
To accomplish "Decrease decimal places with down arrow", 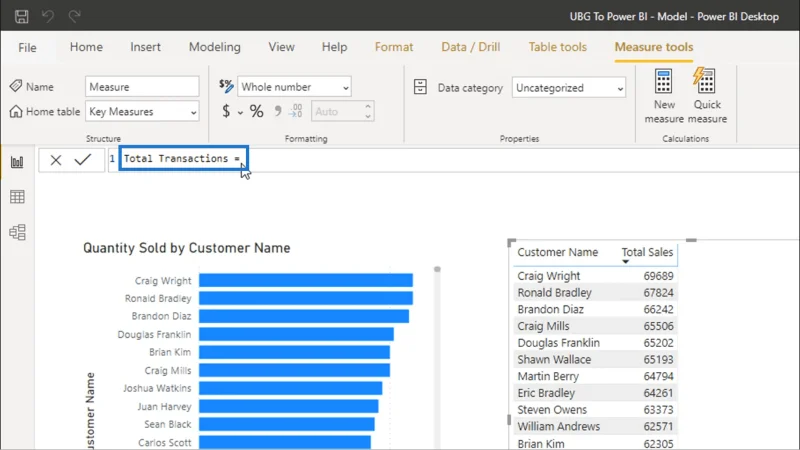I will [368, 116].
